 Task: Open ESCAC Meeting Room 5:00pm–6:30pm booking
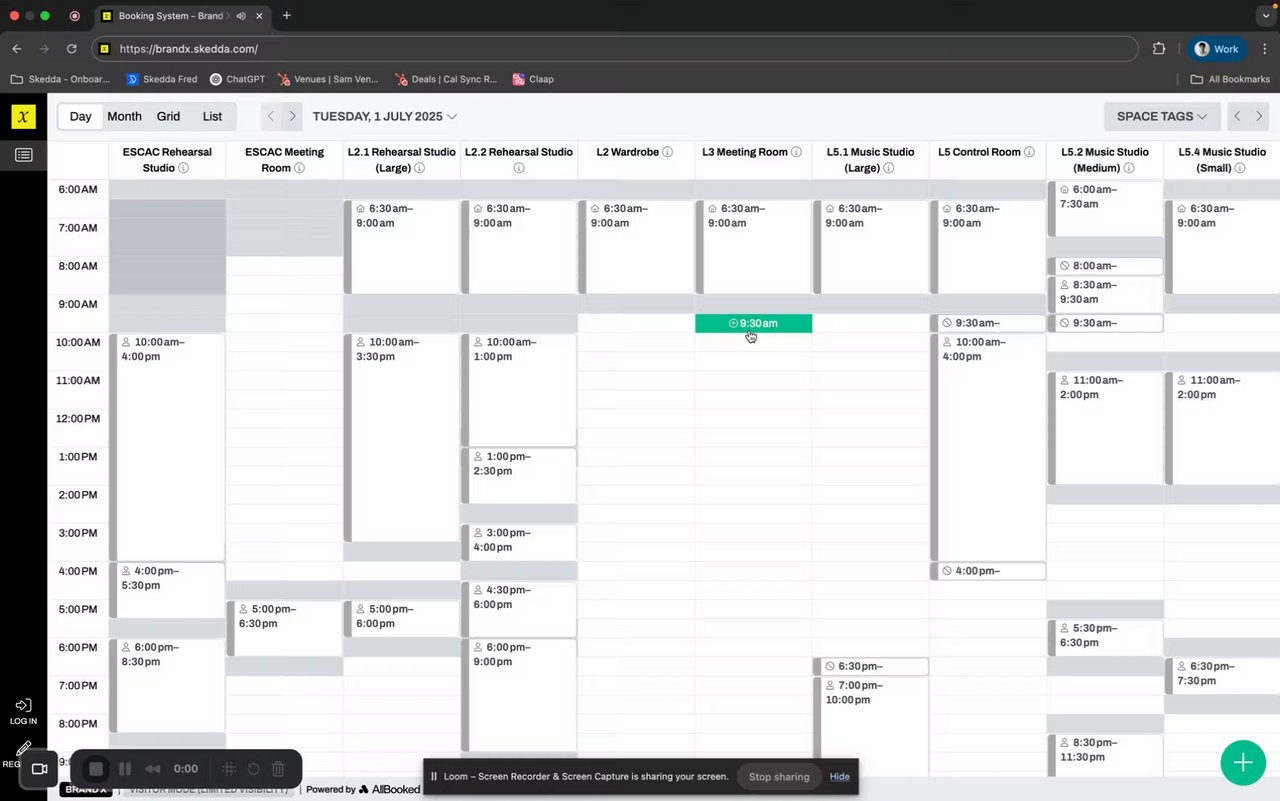tap(285, 628)
